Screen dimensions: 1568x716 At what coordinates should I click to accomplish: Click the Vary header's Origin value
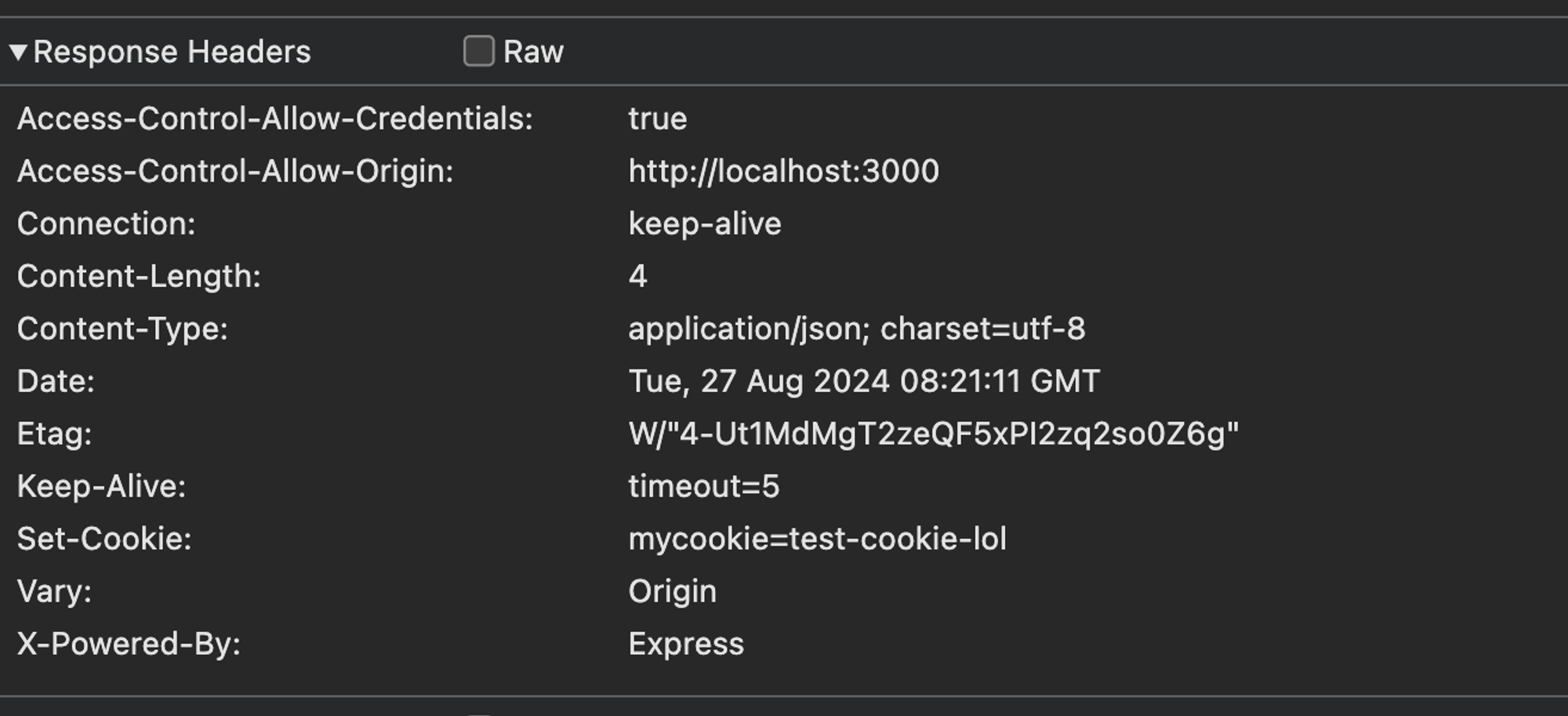[672, 592]
